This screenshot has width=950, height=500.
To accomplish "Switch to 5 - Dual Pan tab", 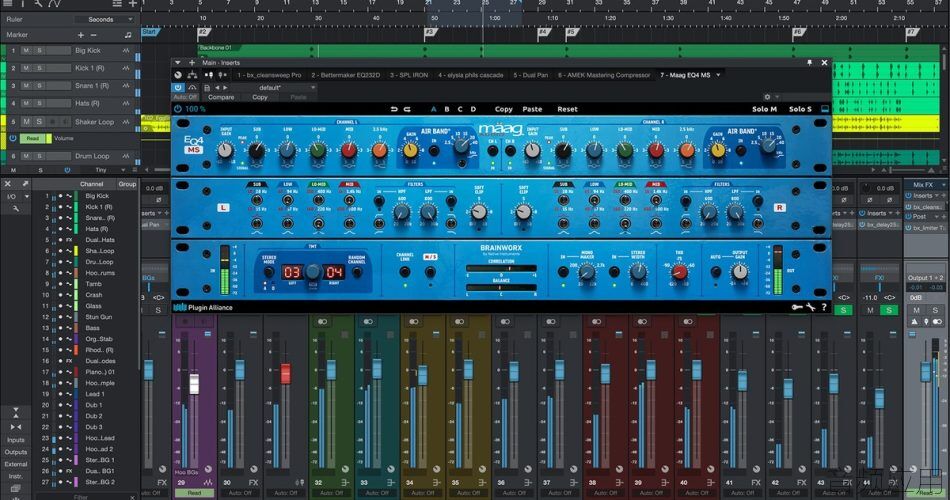I will (531, 75).
